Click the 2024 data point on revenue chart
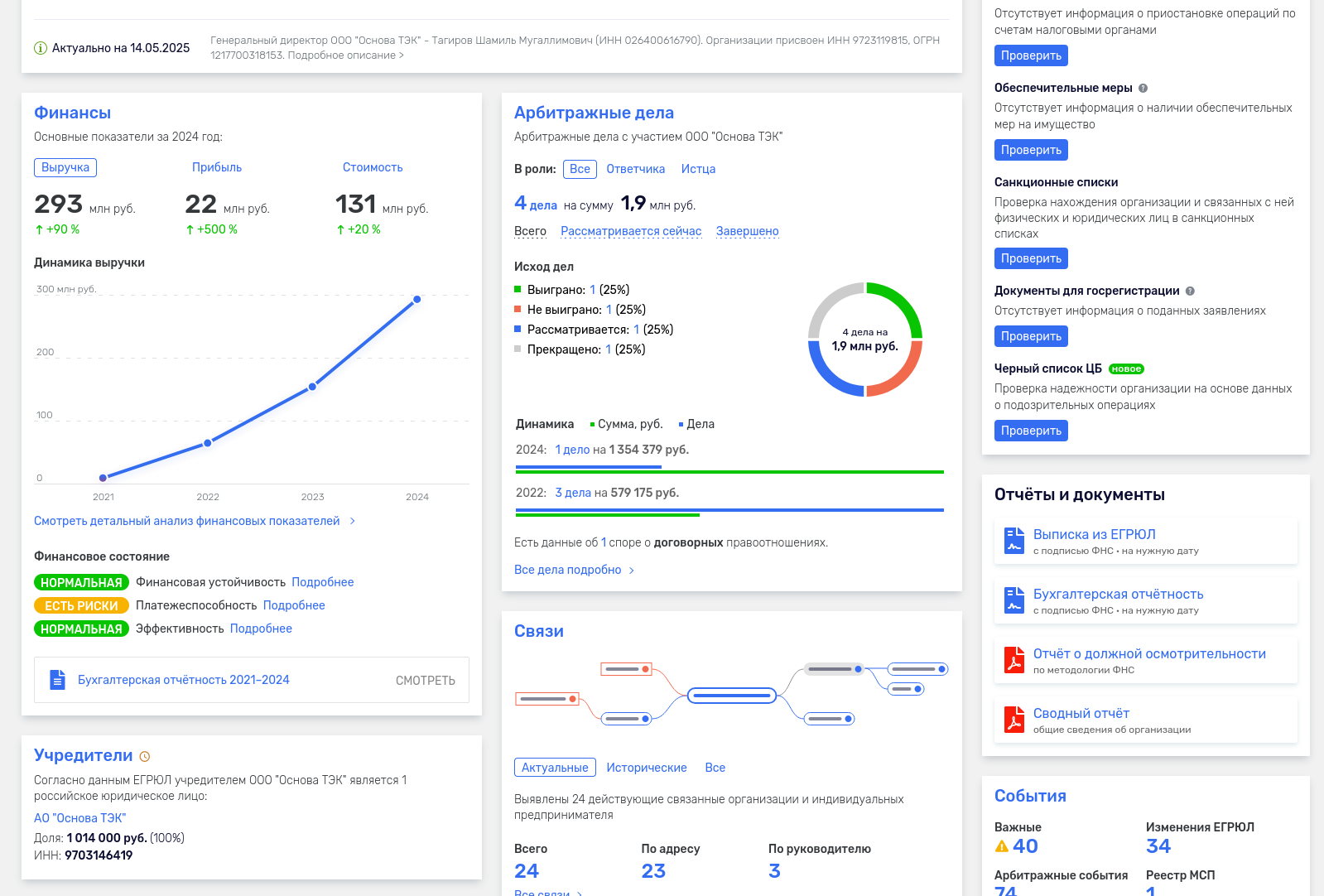1324x896 pixels. [x=416, y=299]
